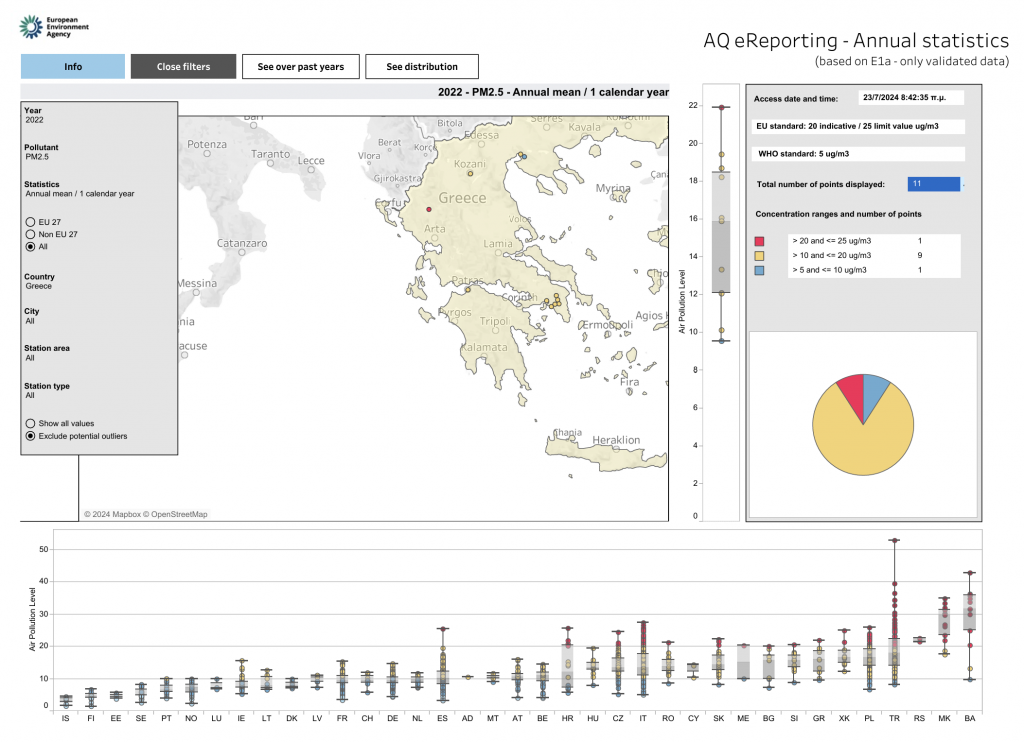Click the TR box plot highest data point
The height and width of the screenshot is (742, 1024).
coord(894,541)
